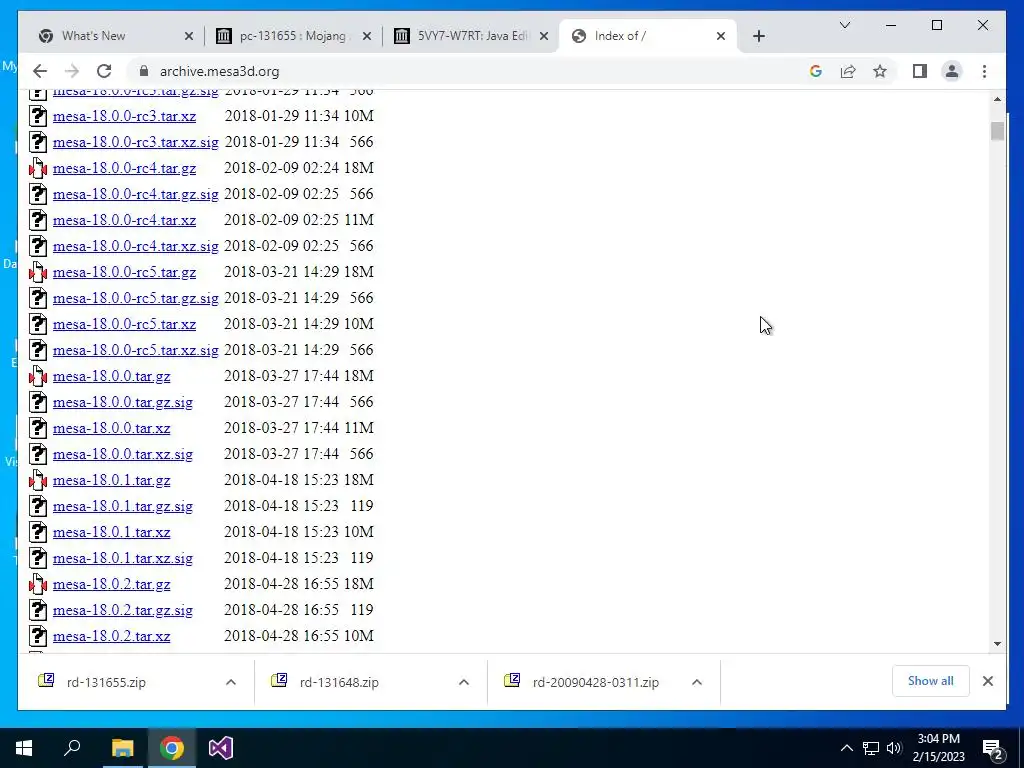
Task: Download mesa-18.0.1.tar.gz
Action: (111, 480)
